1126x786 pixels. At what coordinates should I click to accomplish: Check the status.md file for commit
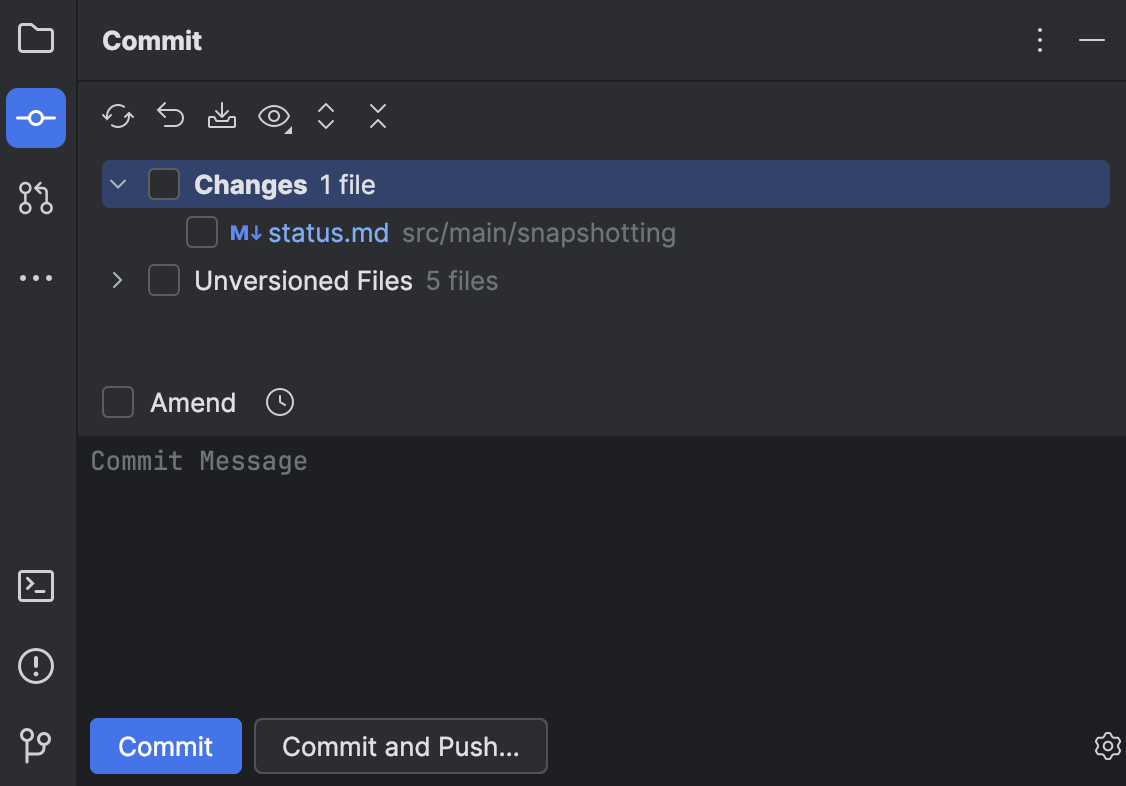202,232
